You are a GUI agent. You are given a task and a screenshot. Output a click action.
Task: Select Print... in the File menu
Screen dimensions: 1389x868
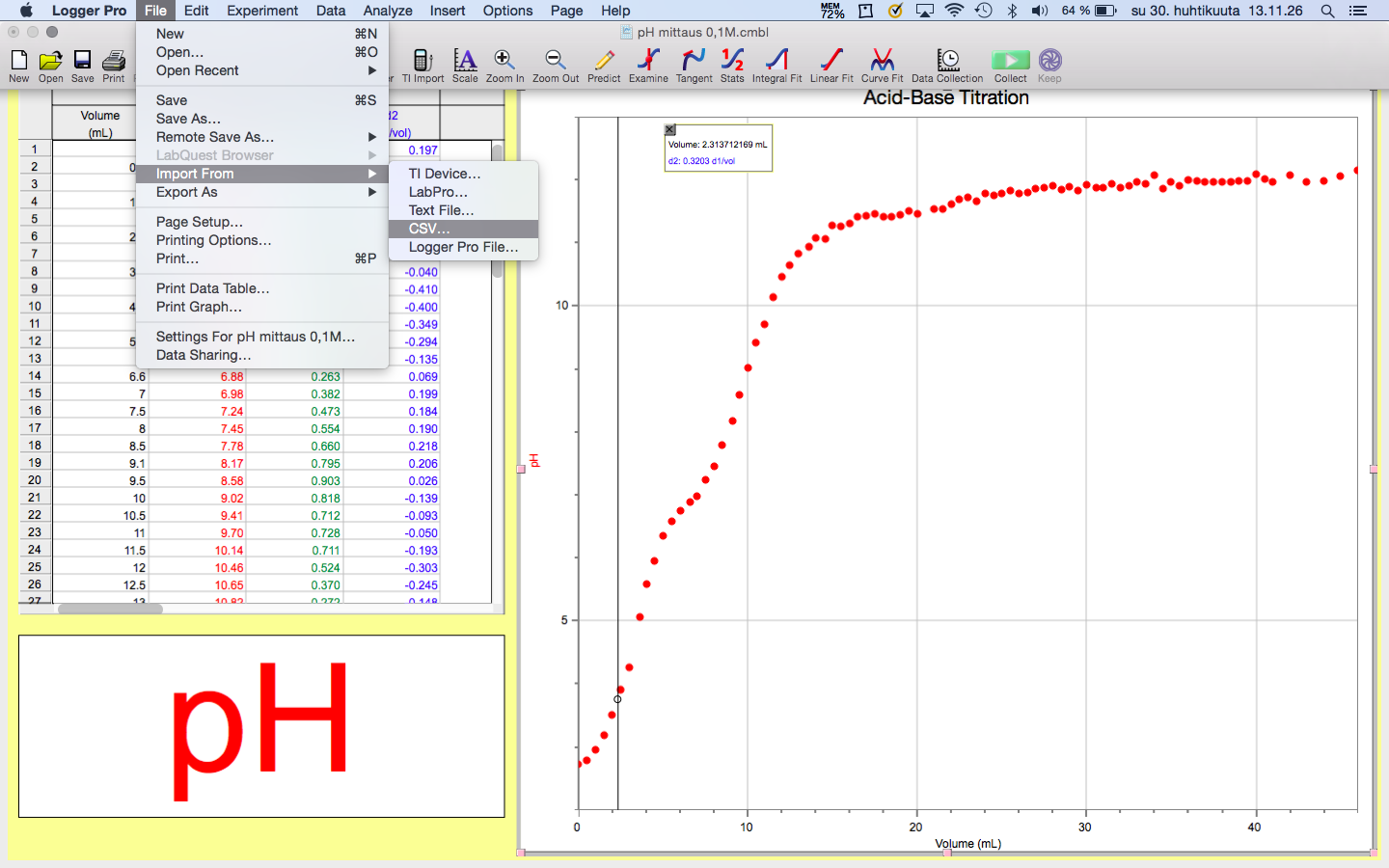point(262,258)
